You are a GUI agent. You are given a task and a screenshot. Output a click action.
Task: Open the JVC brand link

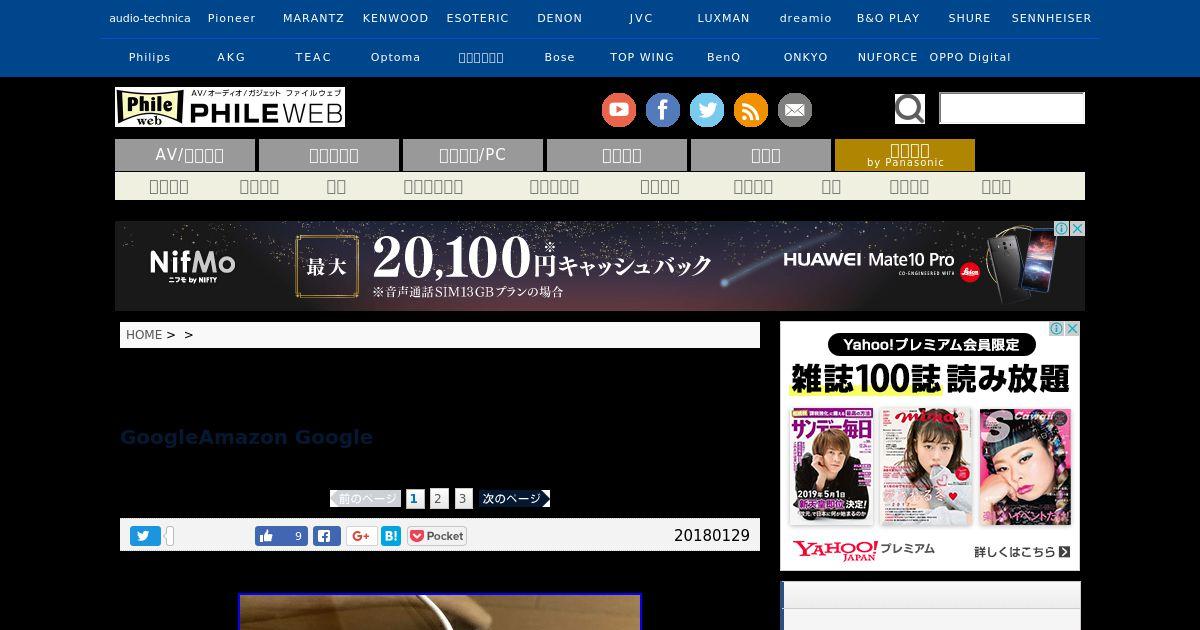click(x=642, y=18)
